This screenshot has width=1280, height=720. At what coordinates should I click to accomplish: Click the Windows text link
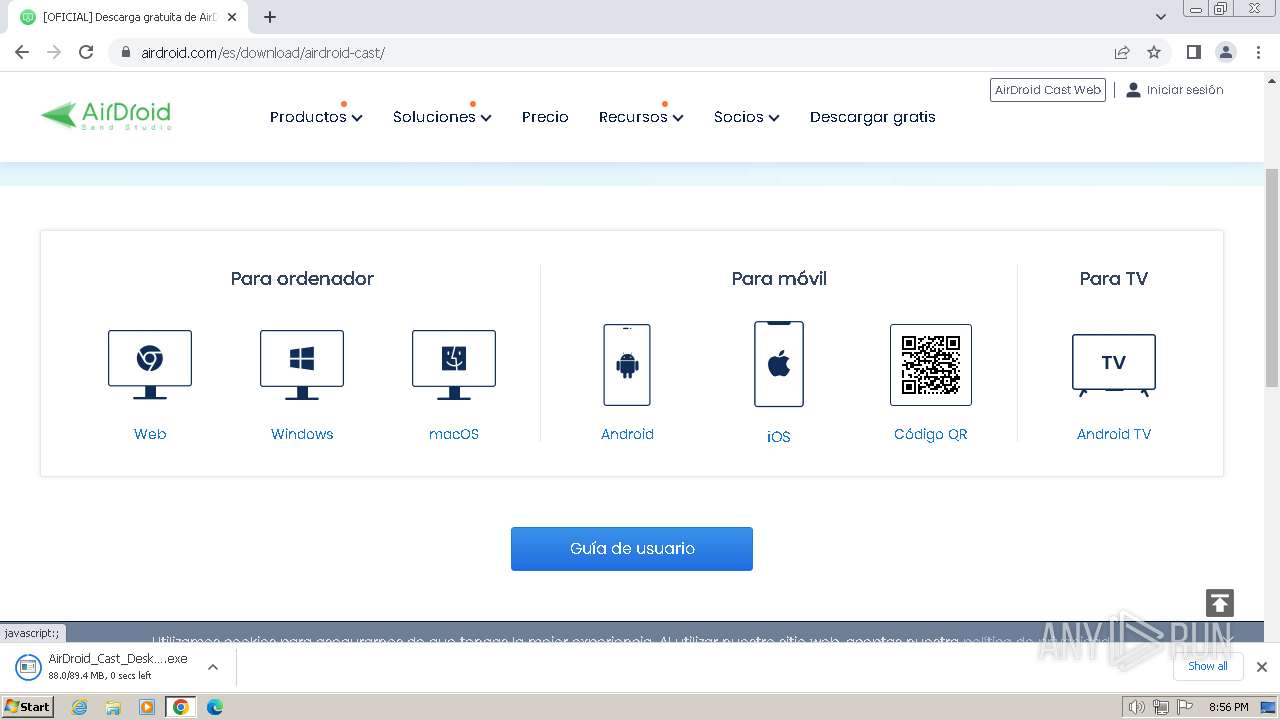(x=302, y=434)
